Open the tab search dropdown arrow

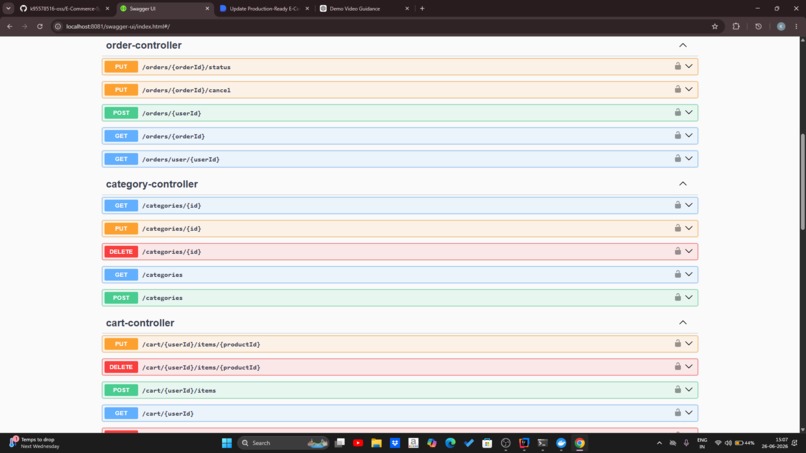[x=8, y=8]
